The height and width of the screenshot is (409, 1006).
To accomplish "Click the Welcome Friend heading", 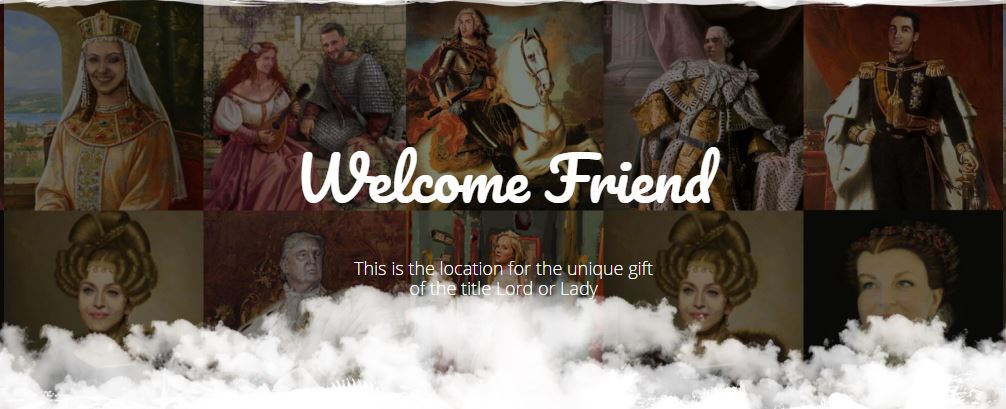I will click(x=510, y=177).
